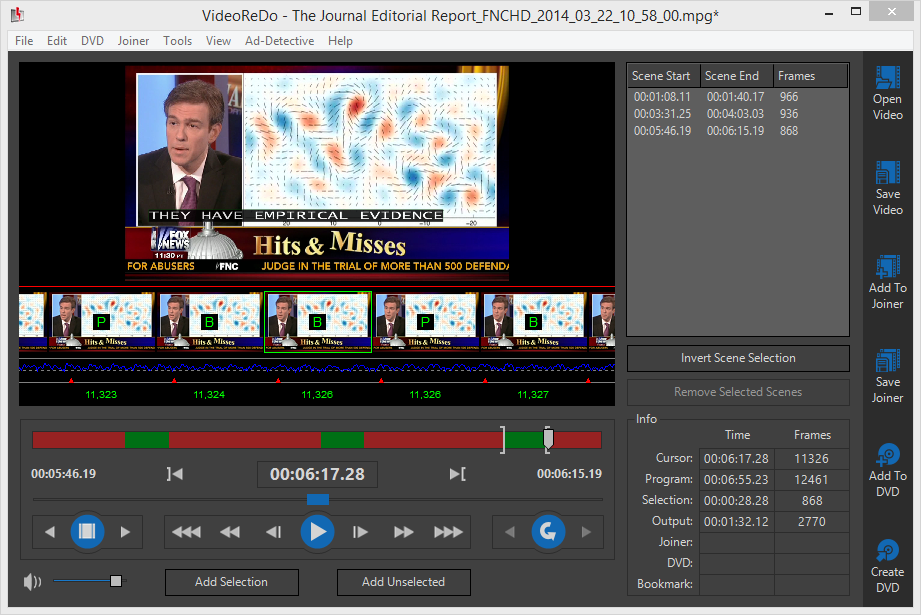921x615 pixels.
Task: Click Cursor time value 00:06:17.28 in Info
Action: coord(736,458)
